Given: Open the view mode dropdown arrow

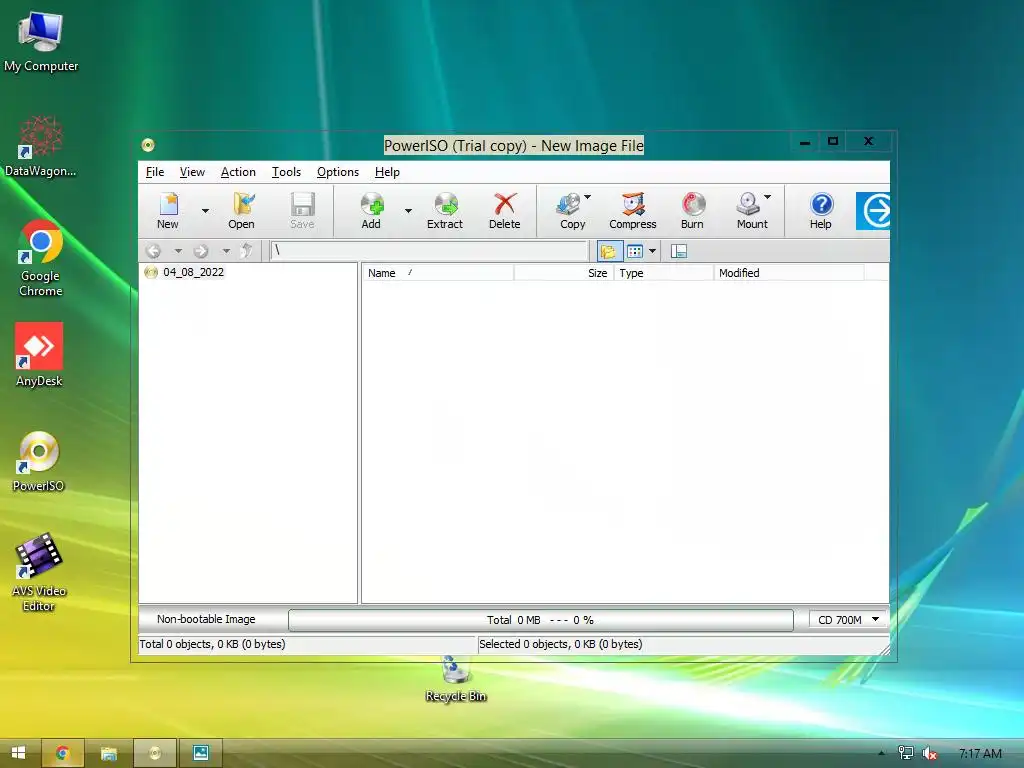Looking at the screenshot, I should 652,251.
